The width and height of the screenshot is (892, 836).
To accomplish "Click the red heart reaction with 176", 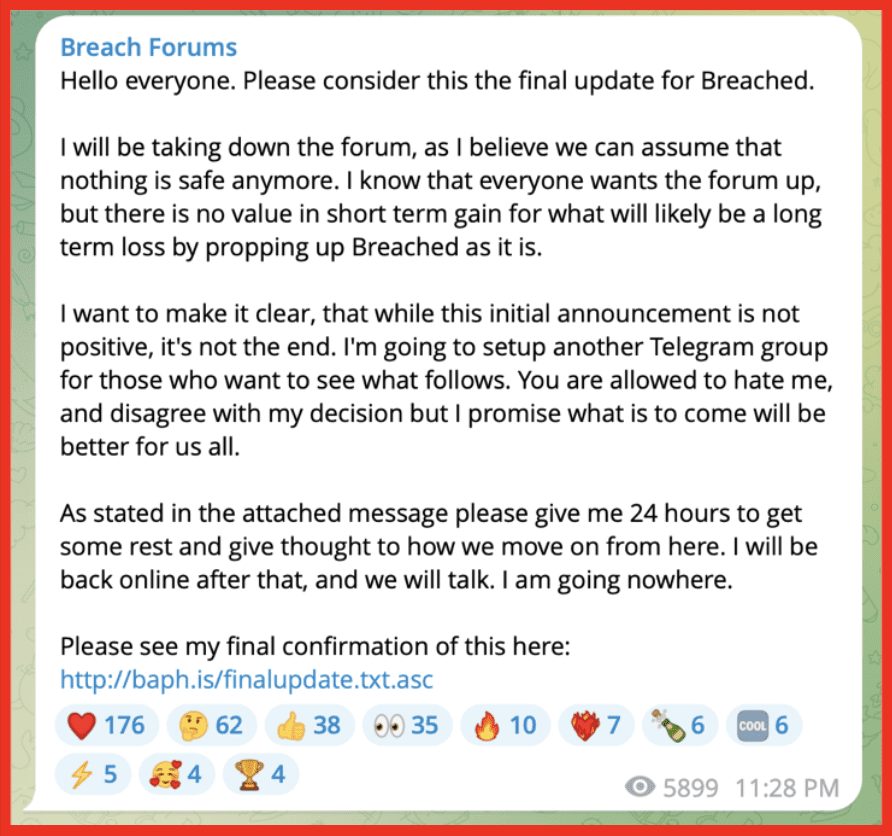I will (x=106, y=725).
